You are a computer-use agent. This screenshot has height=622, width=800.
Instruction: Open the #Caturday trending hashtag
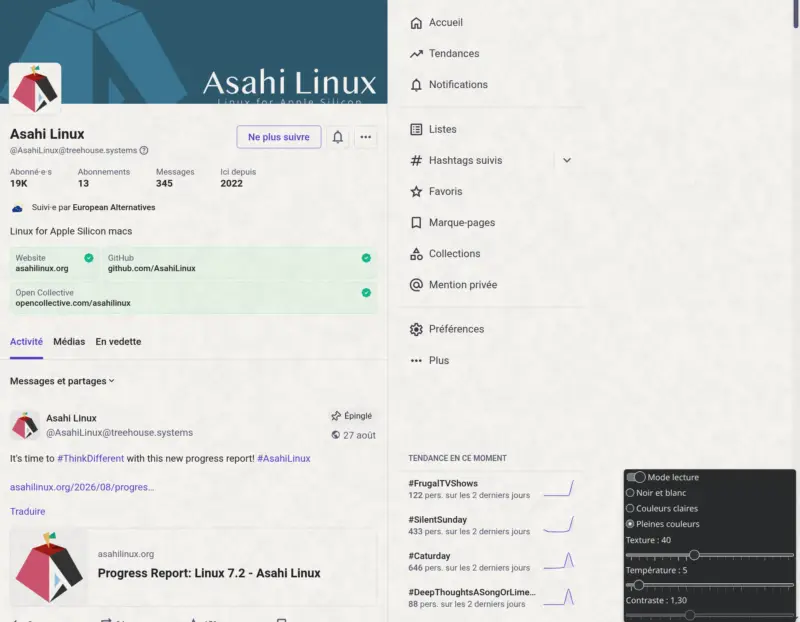(x=429, y=556)
